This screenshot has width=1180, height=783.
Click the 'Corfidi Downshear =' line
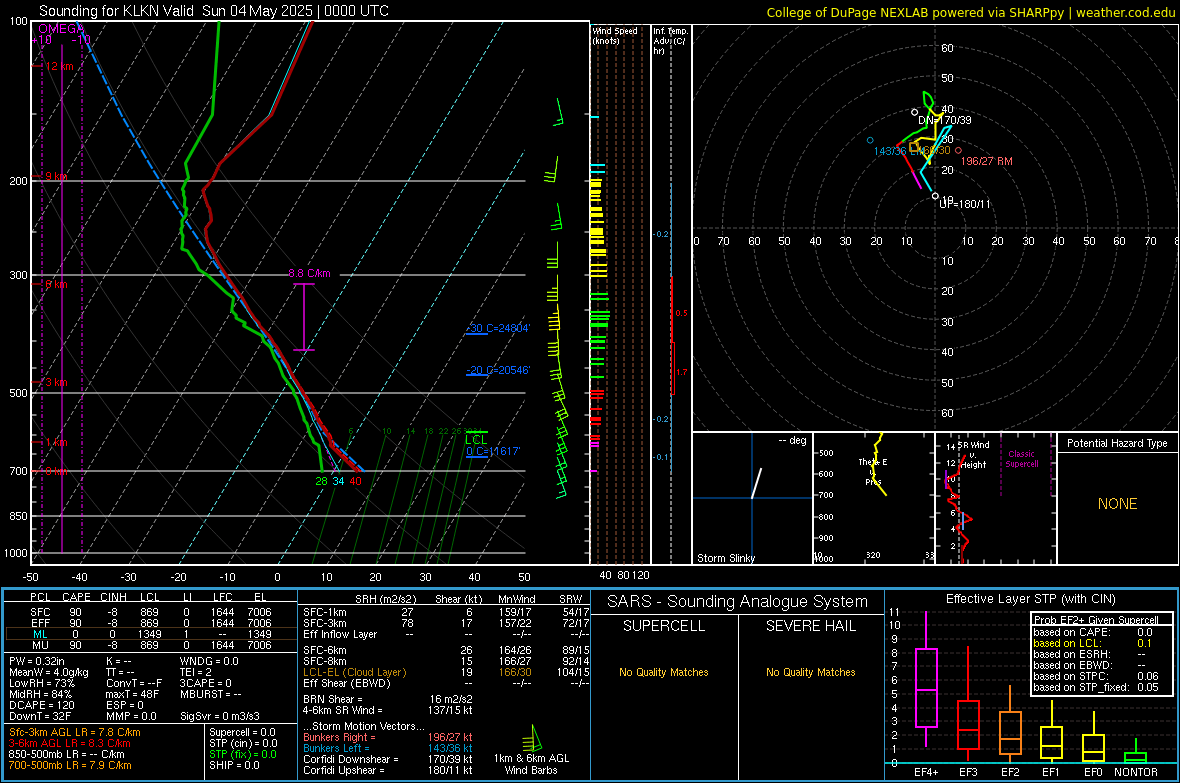(387, 759)
